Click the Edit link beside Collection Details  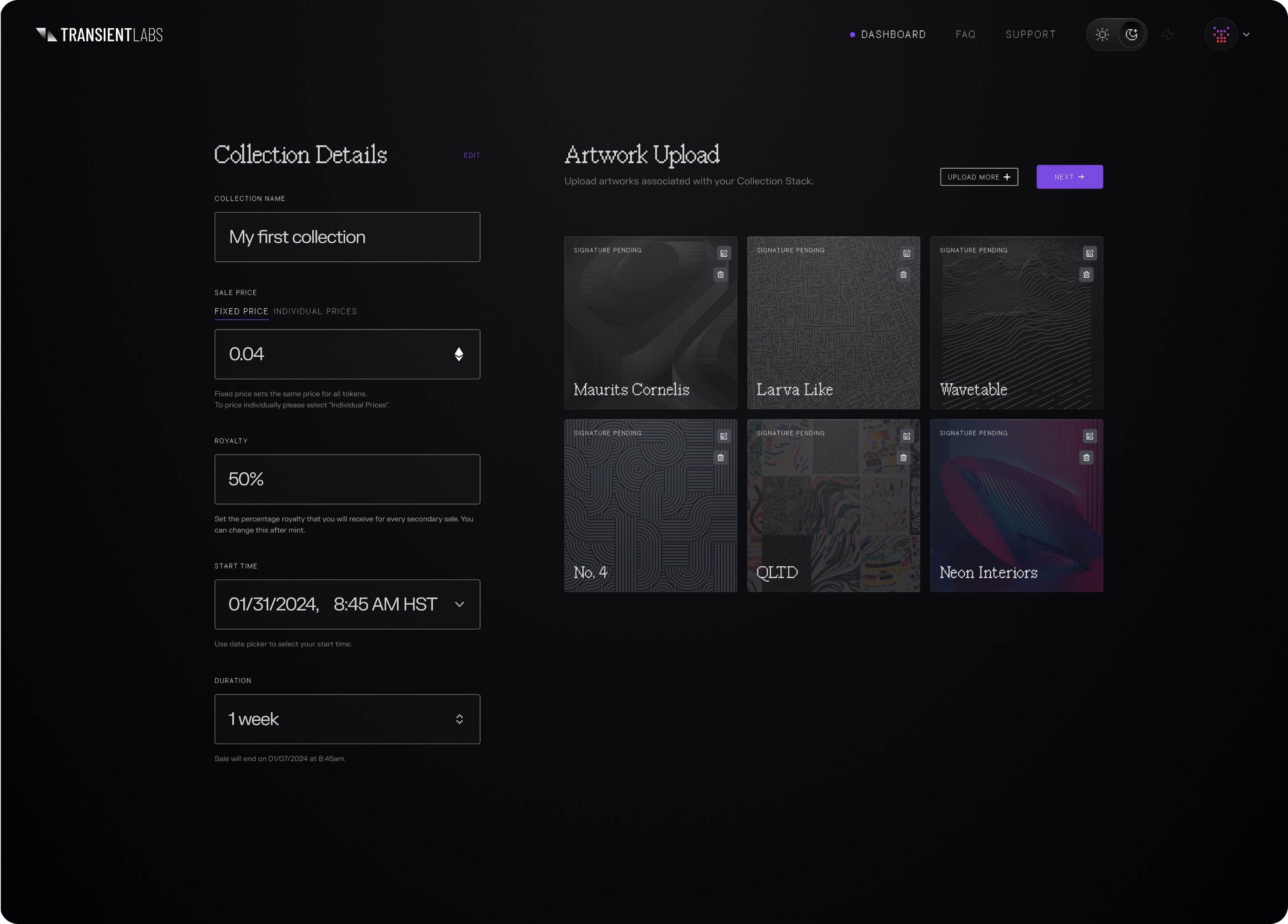point(471,155)
